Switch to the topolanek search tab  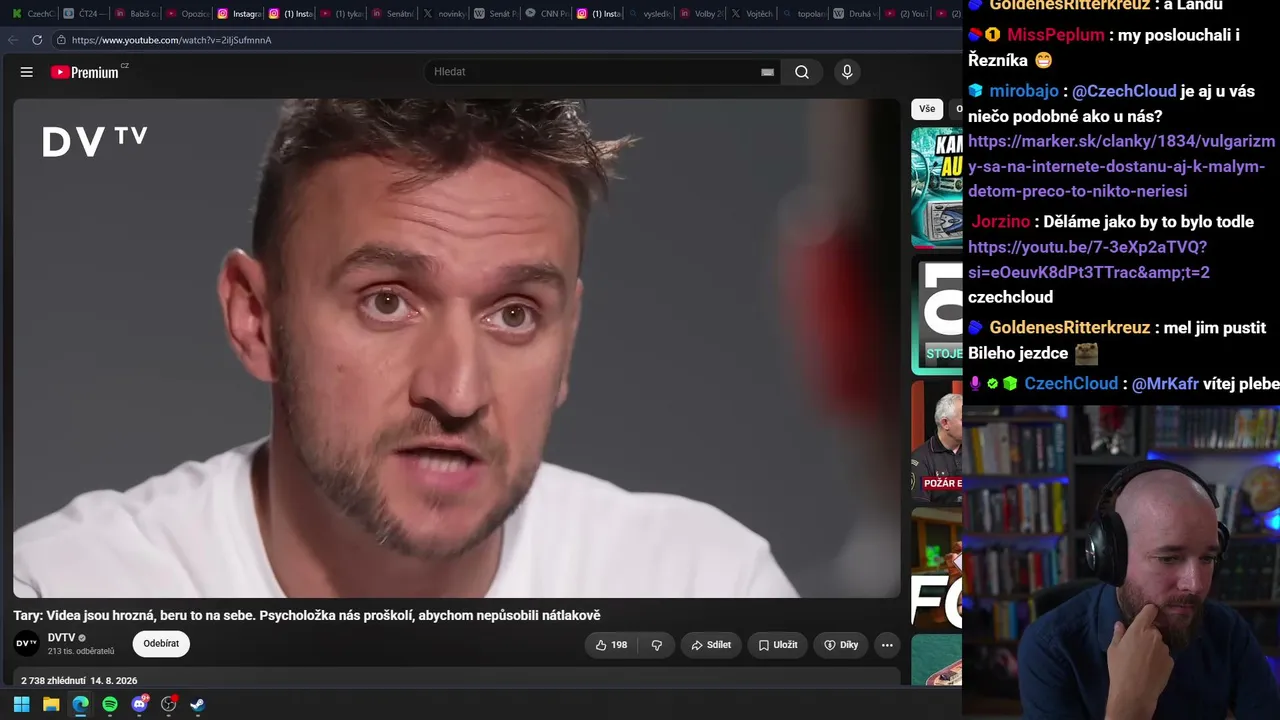click(x=803, y=14)
